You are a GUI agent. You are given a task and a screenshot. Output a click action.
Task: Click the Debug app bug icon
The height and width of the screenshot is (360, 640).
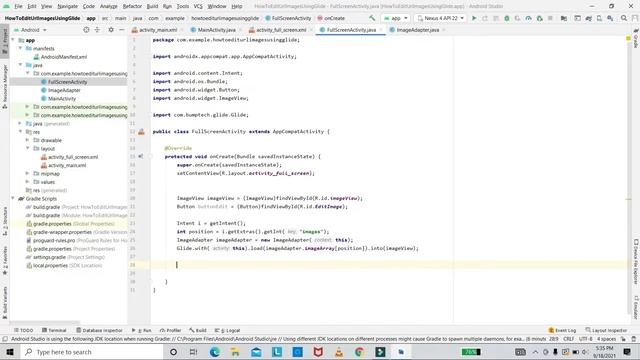coord(507,18)
